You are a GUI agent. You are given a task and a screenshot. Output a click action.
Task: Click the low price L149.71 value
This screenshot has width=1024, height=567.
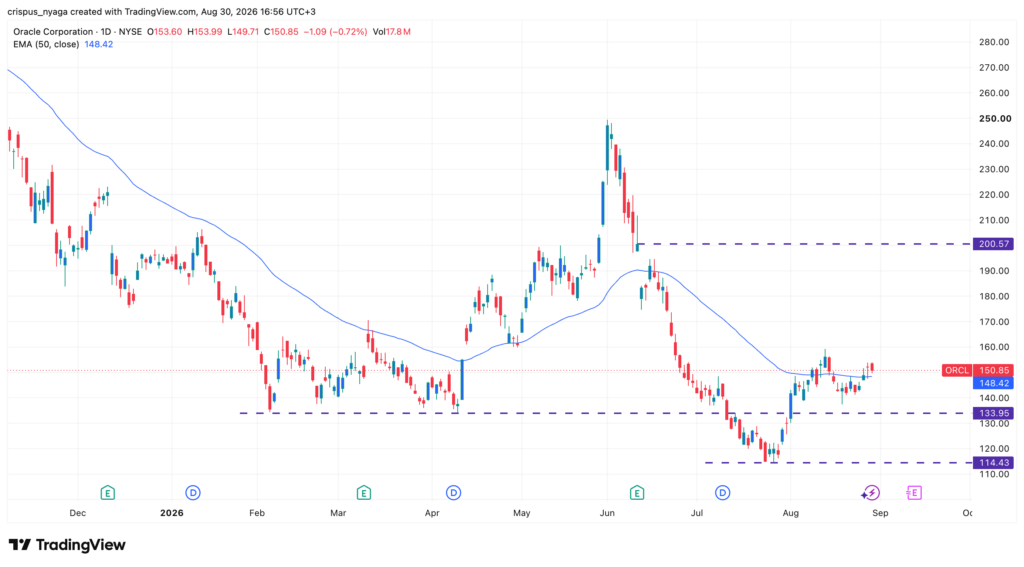click(x=244, y=31)
